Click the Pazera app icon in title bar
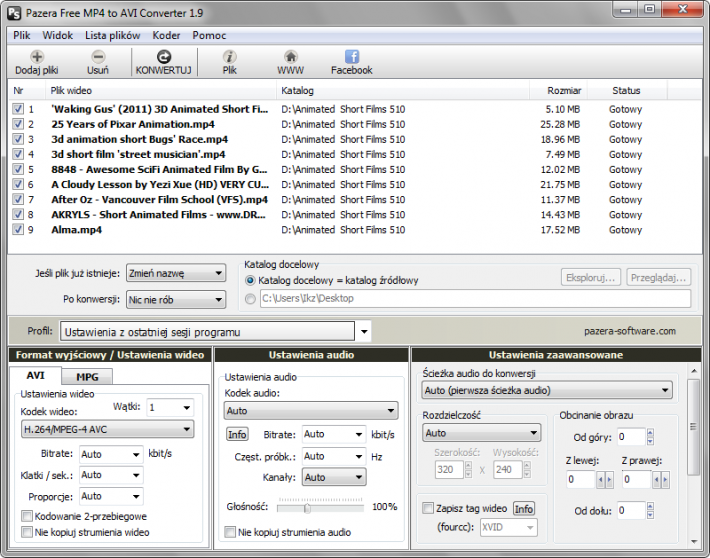Image resolution: width=710 pixels, height=558 pixels. tap(14, 13)
